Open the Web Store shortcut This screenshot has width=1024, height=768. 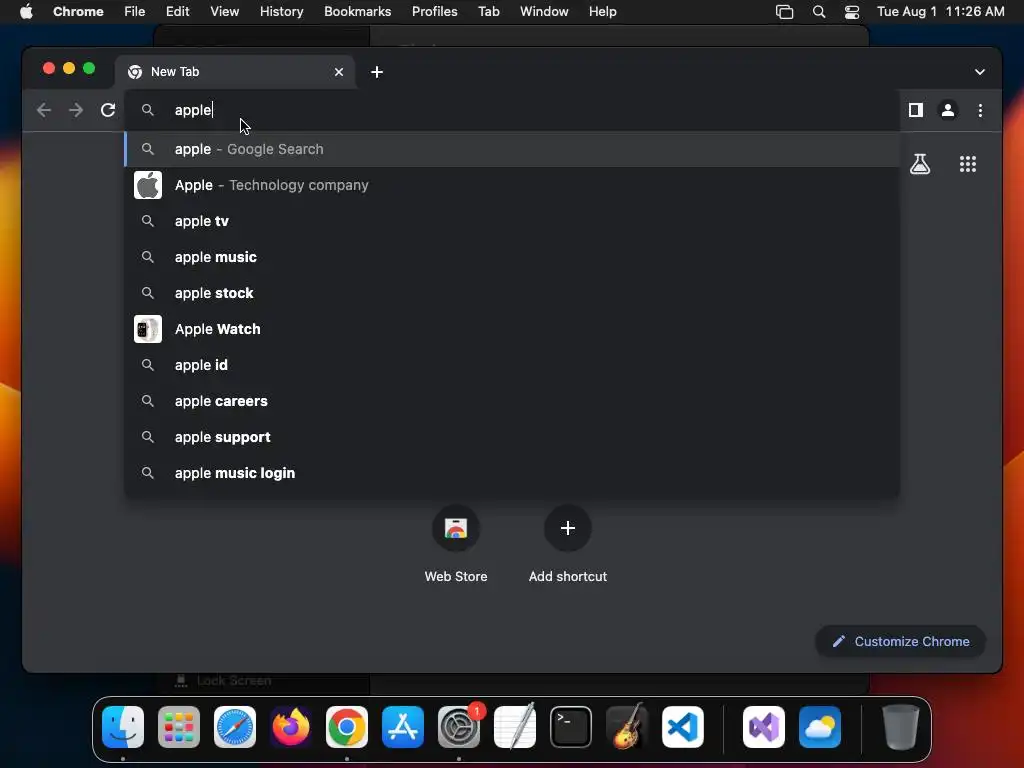tap(456, 544)
